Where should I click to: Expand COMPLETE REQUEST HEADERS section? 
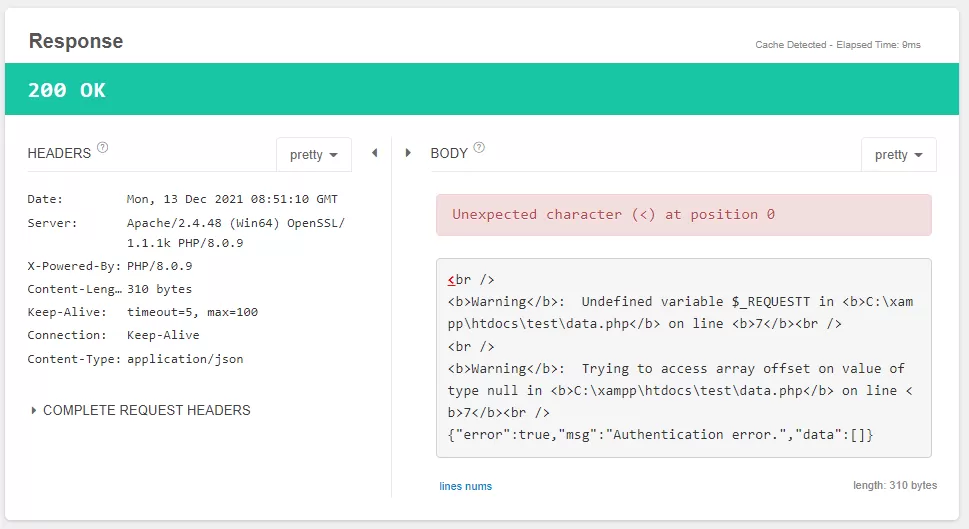[x=141, y=410]
